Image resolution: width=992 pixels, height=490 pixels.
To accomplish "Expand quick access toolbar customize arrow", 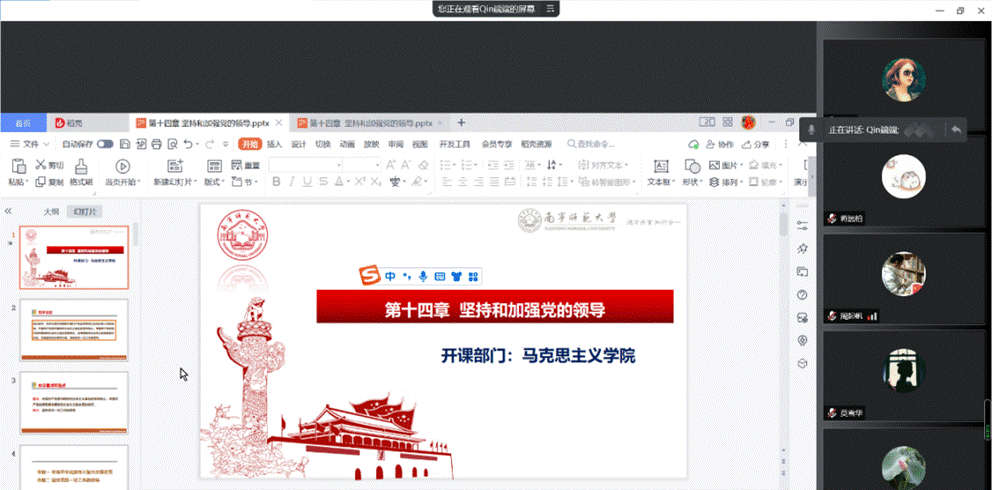I will coord(226,144).
